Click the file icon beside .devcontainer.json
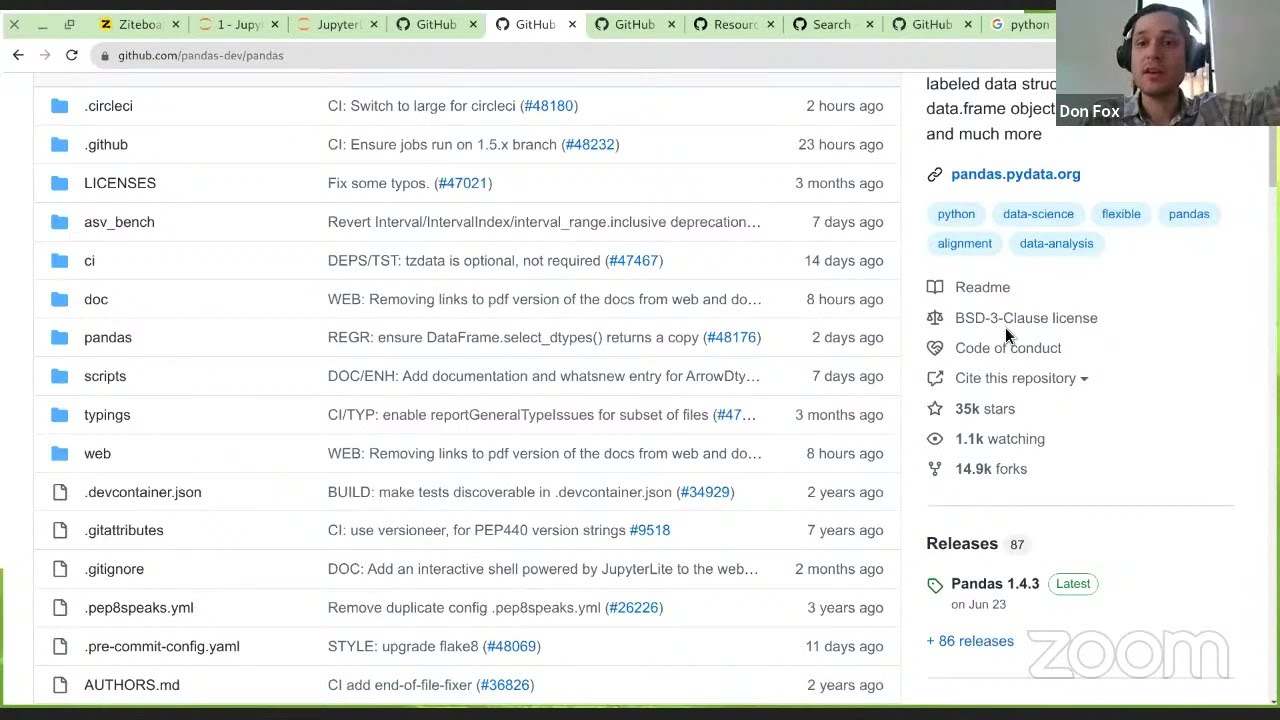 click(60, 492)
